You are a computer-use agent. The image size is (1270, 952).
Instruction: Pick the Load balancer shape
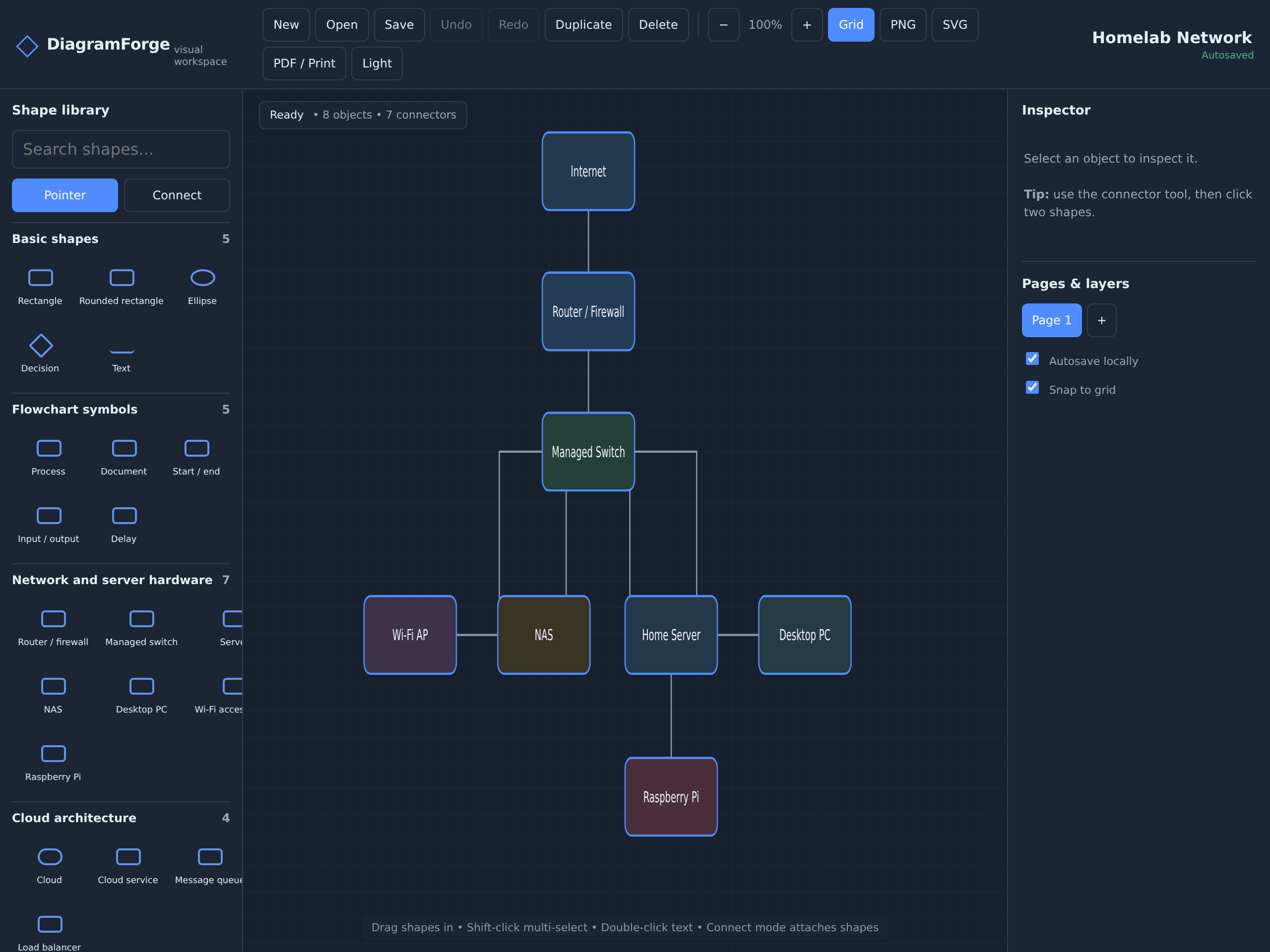pos(50,924)
